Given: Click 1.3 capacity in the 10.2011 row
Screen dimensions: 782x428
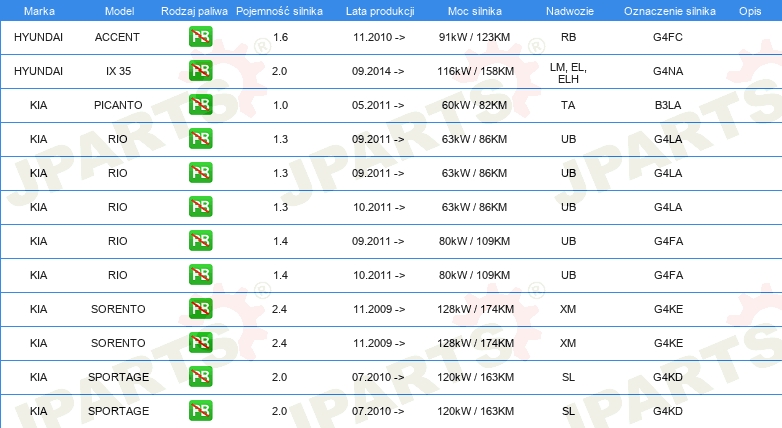Looking at the screenshot, I should (280, 207).
